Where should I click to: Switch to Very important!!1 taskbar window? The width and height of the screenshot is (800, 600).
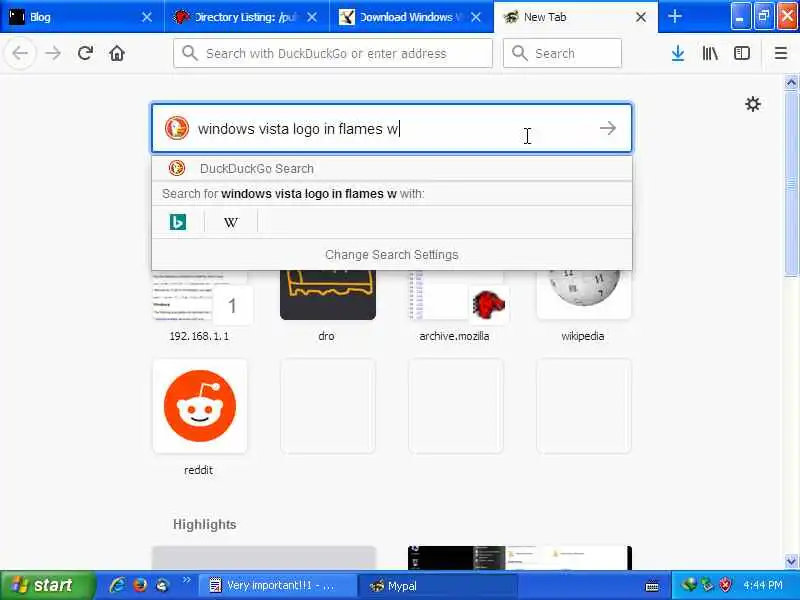click(278, 585)
